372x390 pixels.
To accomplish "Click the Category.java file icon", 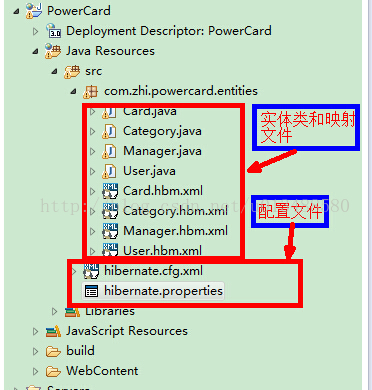I will coord(109,131).
